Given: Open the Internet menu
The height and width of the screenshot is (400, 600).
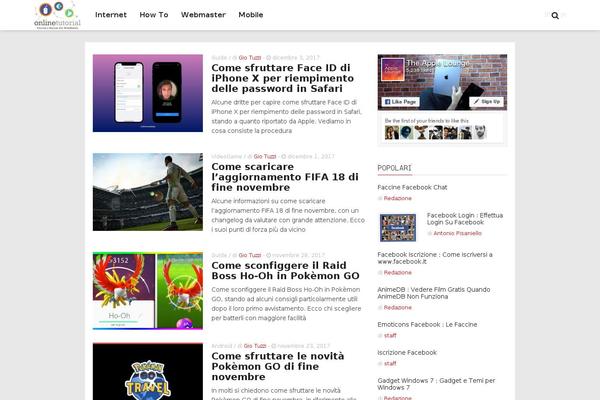Looking at the screenshot, I should [111, 15].
